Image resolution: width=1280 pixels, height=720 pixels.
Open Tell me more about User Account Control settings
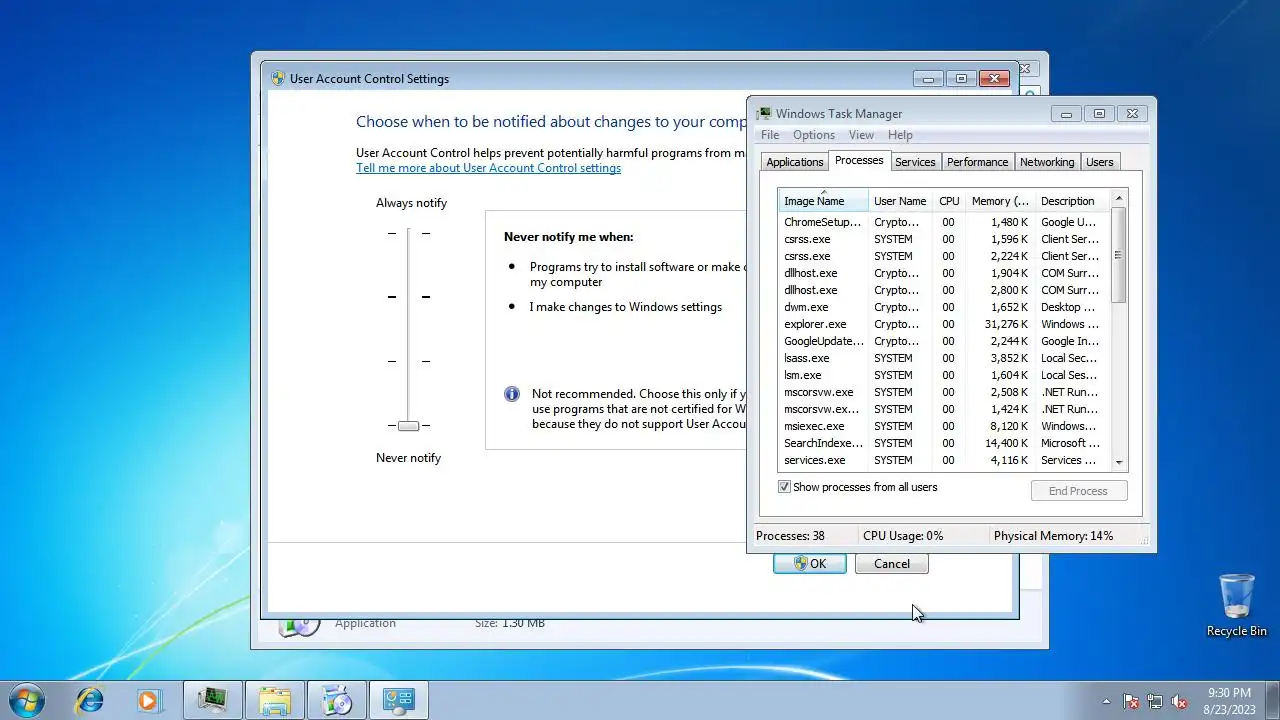pos(488,168)
